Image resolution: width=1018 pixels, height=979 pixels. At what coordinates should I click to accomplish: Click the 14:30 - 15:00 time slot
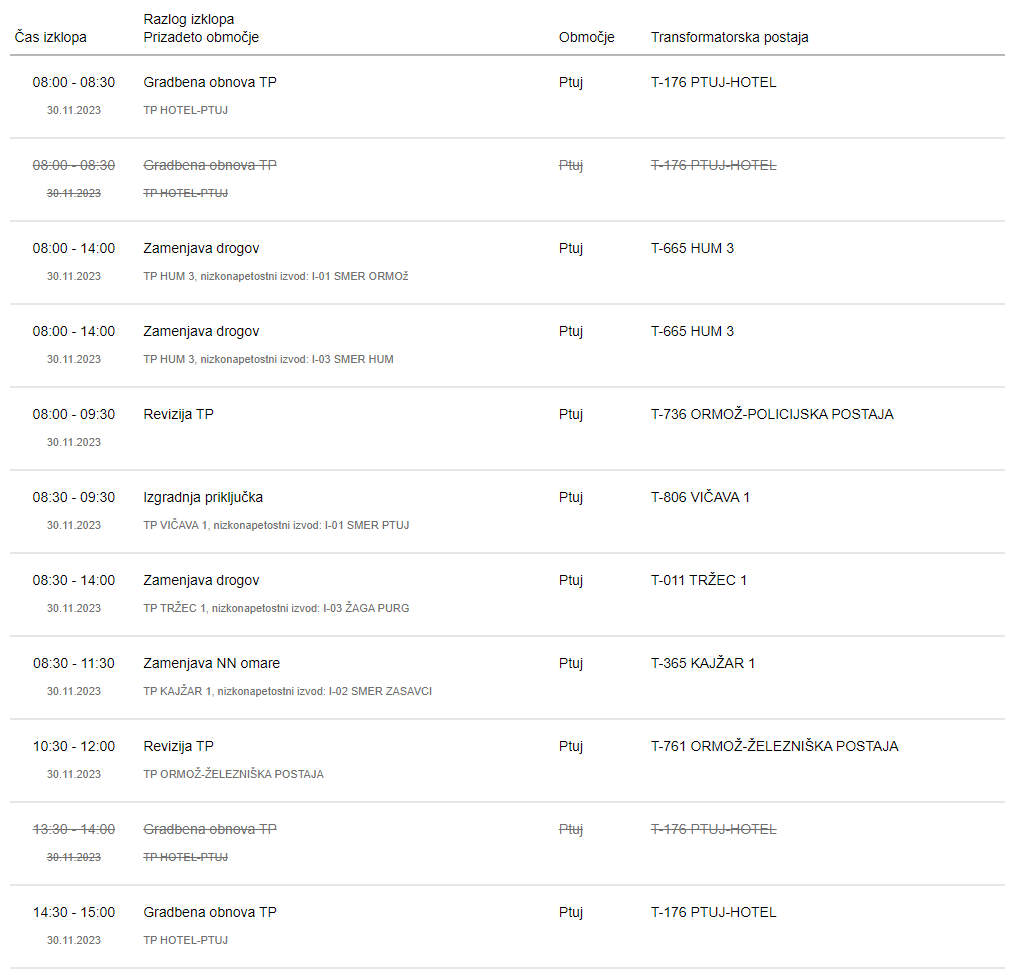click(x=74, y=912)
